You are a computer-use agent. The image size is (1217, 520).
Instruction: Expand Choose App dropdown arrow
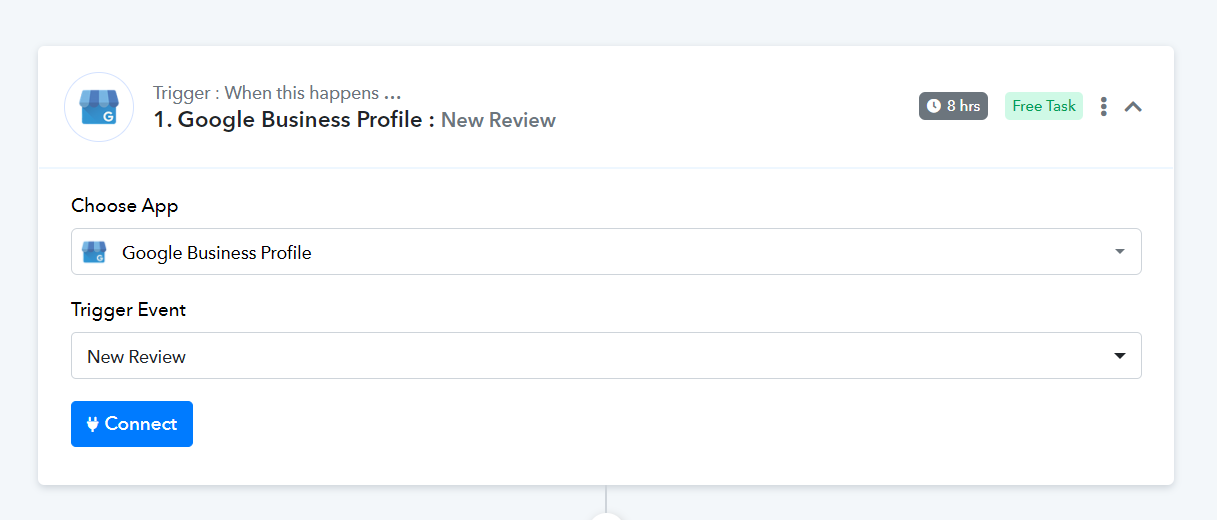click(1120, 252)
